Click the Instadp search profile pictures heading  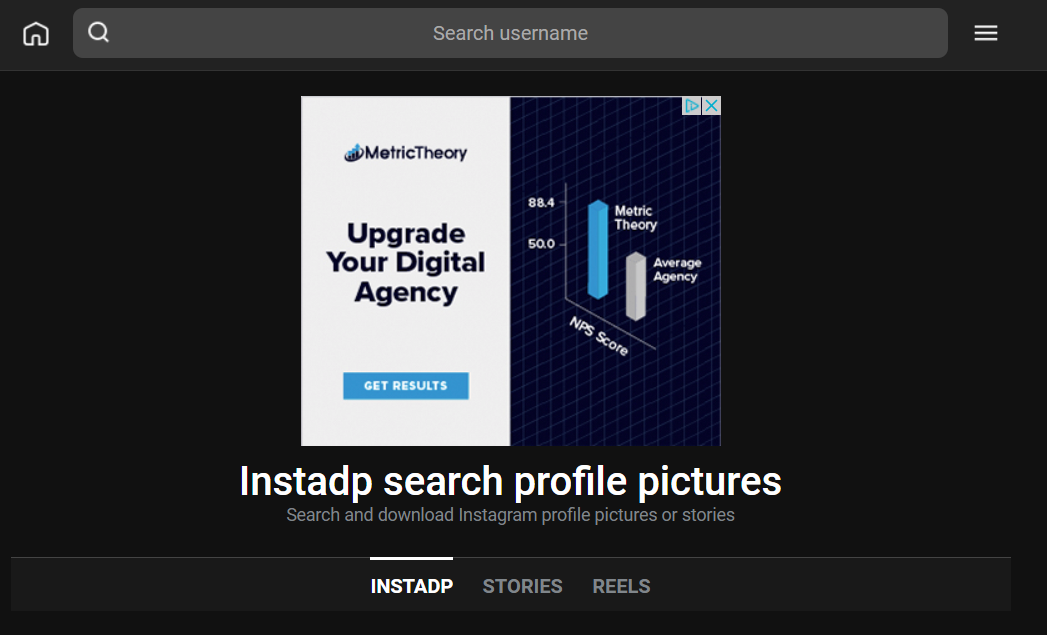510,481
